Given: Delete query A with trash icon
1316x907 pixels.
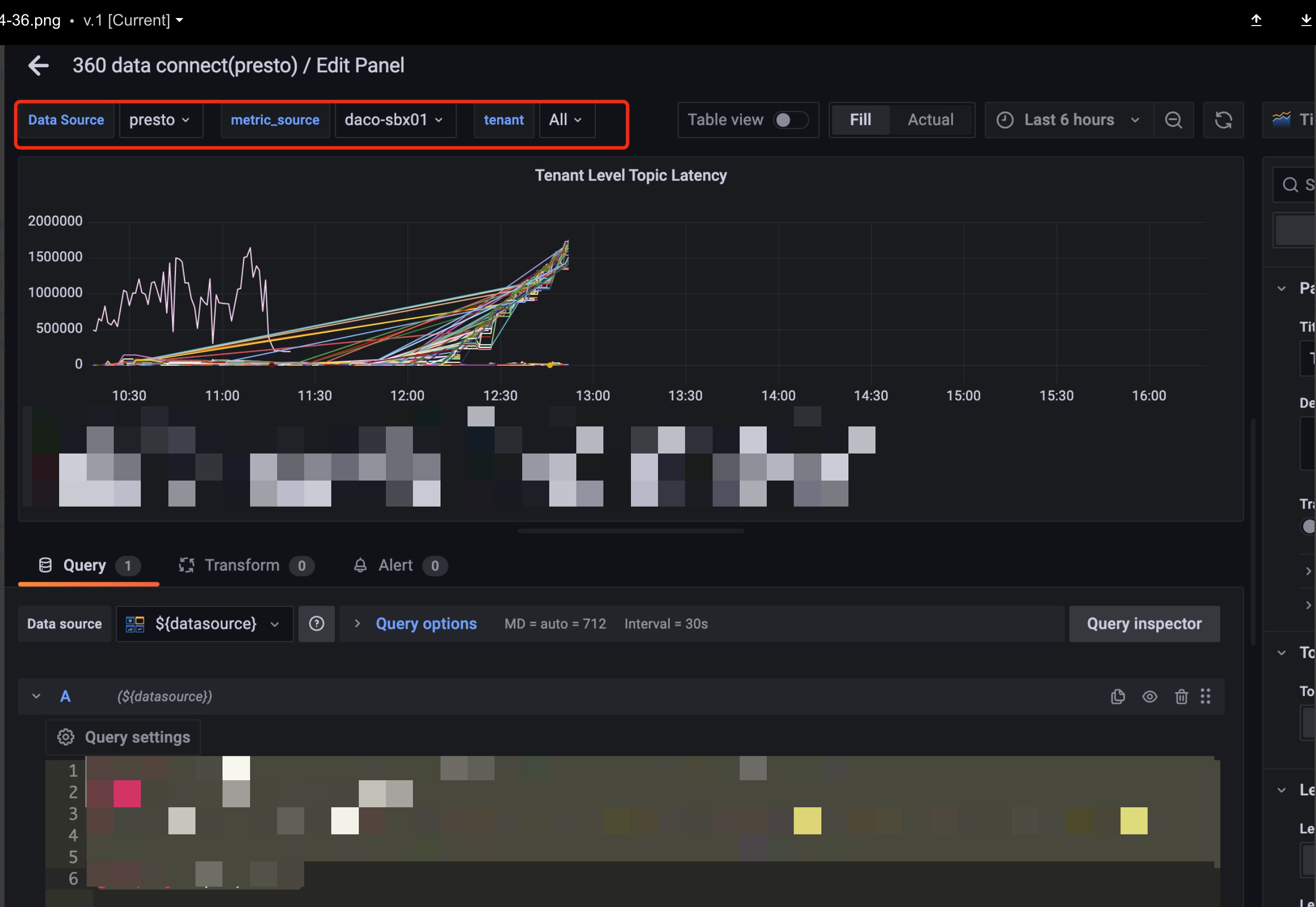Looking at the screenshot, I should [1181, 696].
